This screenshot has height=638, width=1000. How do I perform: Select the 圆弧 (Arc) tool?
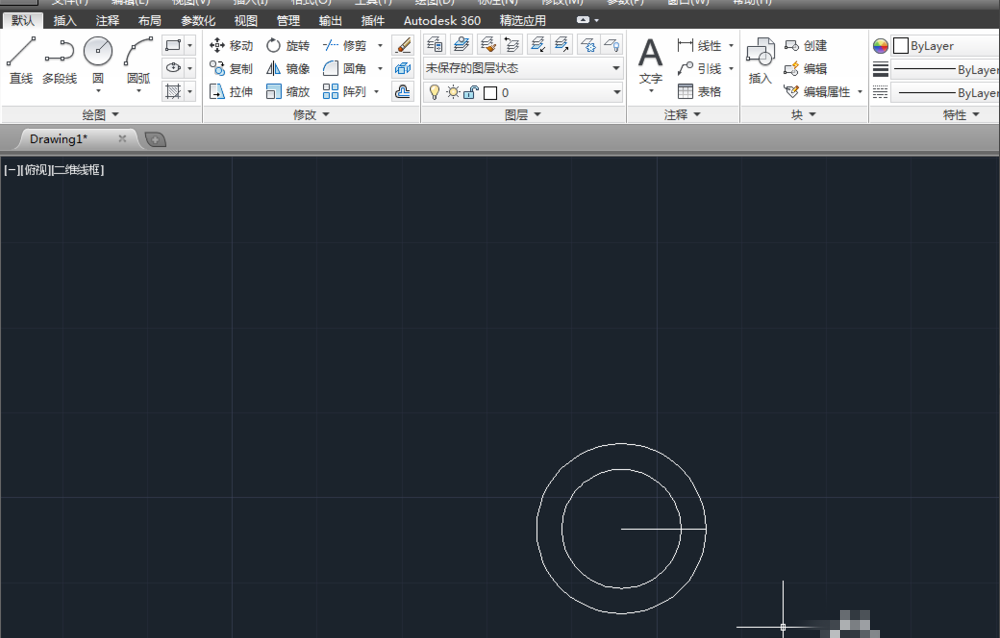pyautogui.click(x=138, y=59)
